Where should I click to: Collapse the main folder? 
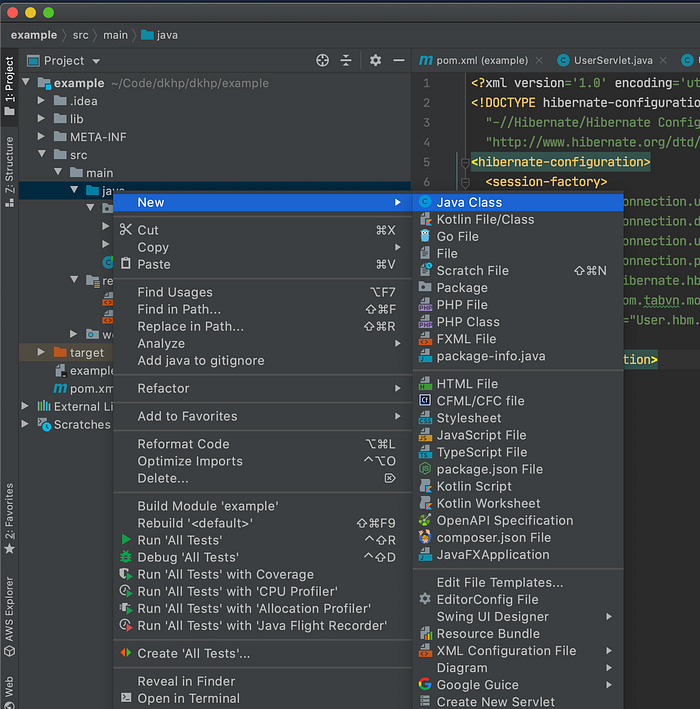click(58, 172)
